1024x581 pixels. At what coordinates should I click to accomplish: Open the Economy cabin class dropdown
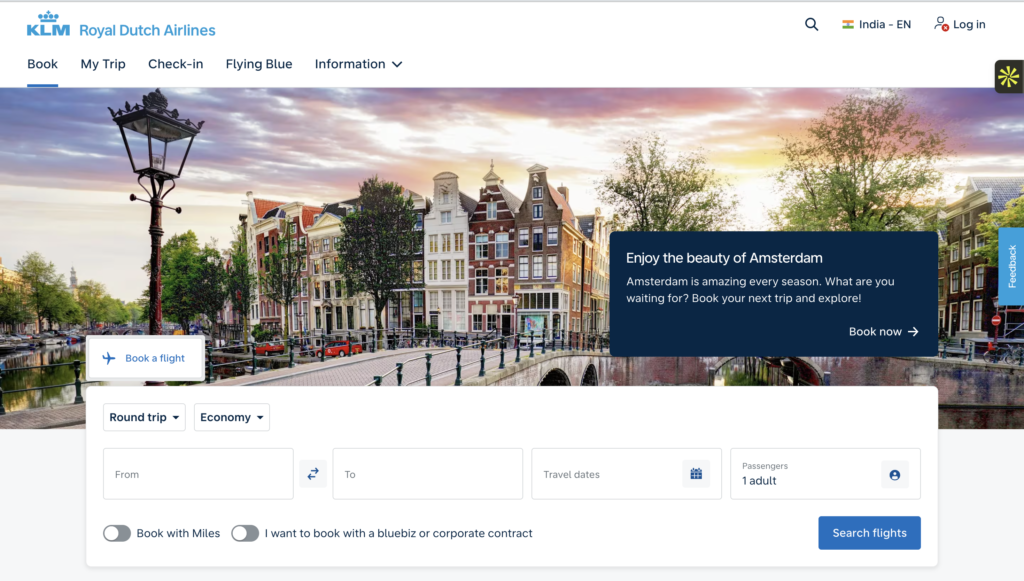coord(232,417)
